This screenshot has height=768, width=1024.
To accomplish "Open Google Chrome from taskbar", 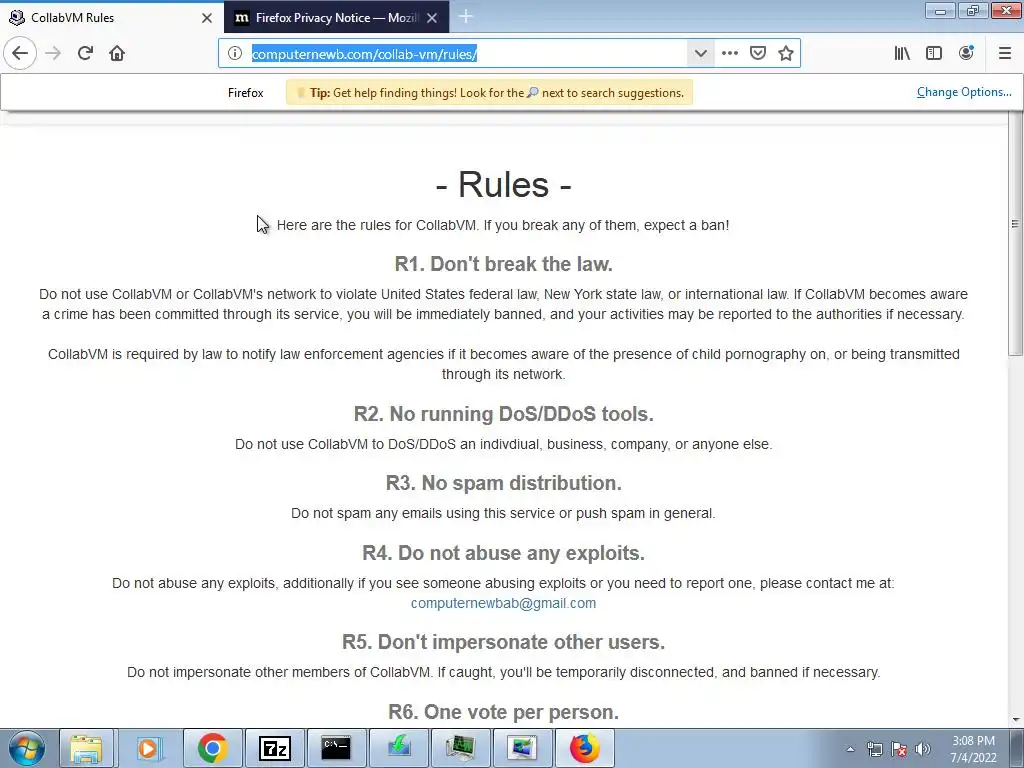I will tap(212, 748).
